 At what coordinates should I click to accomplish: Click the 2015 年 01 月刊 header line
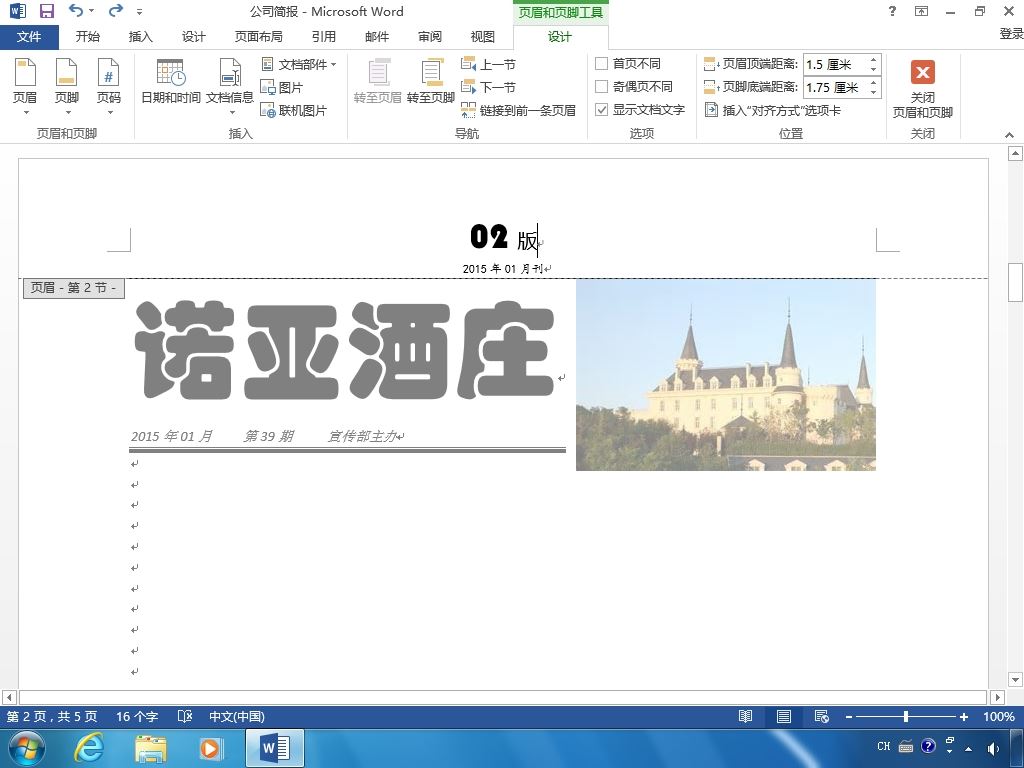click(x=503, y=268)
